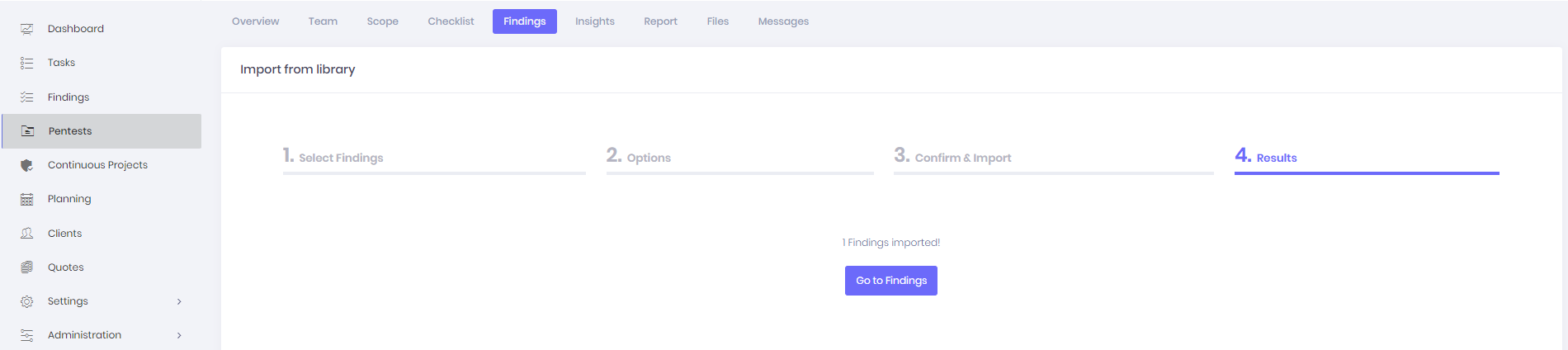
Task: Open the Checklist tab
Action: pos(451,21)
